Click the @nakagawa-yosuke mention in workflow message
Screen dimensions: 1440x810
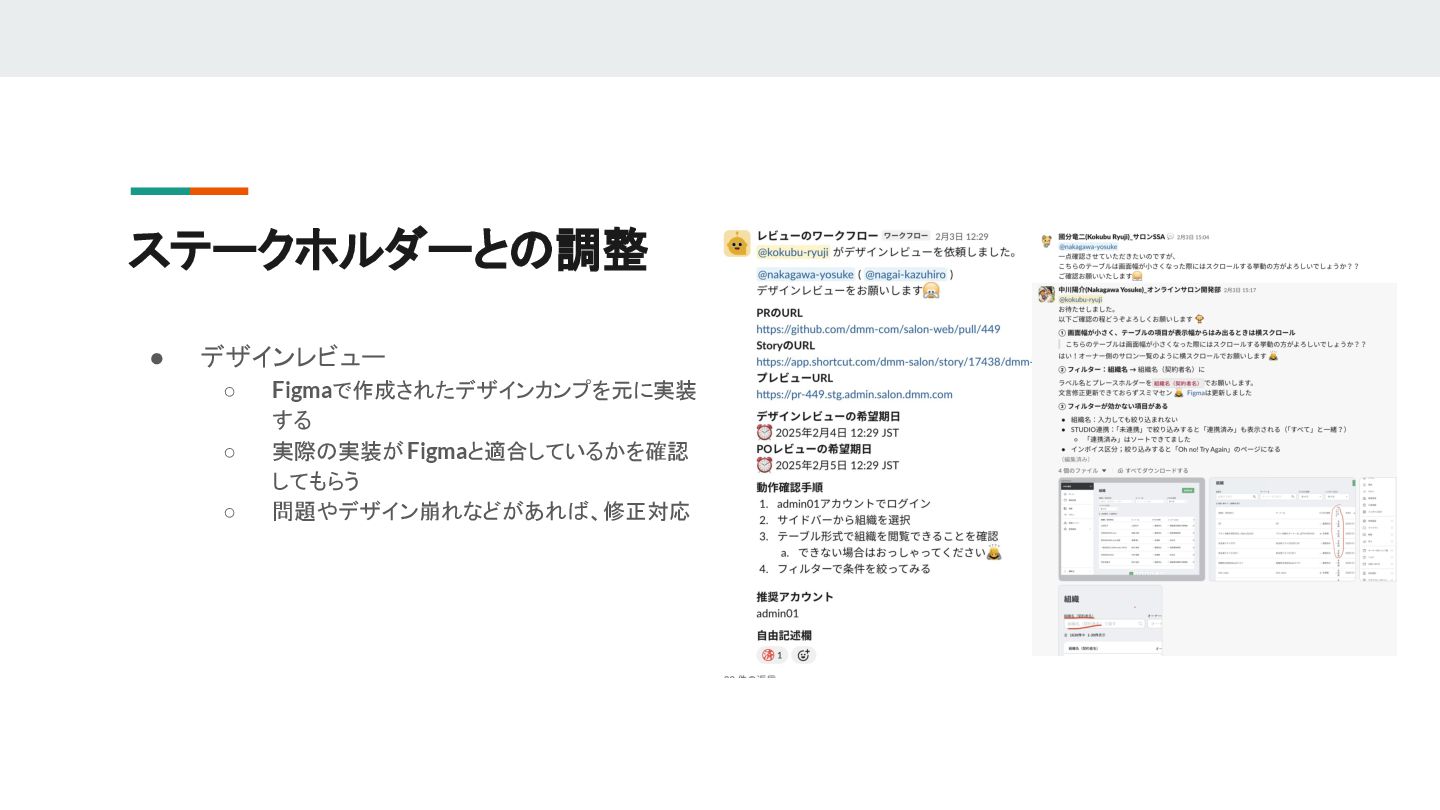click(805, 274)
